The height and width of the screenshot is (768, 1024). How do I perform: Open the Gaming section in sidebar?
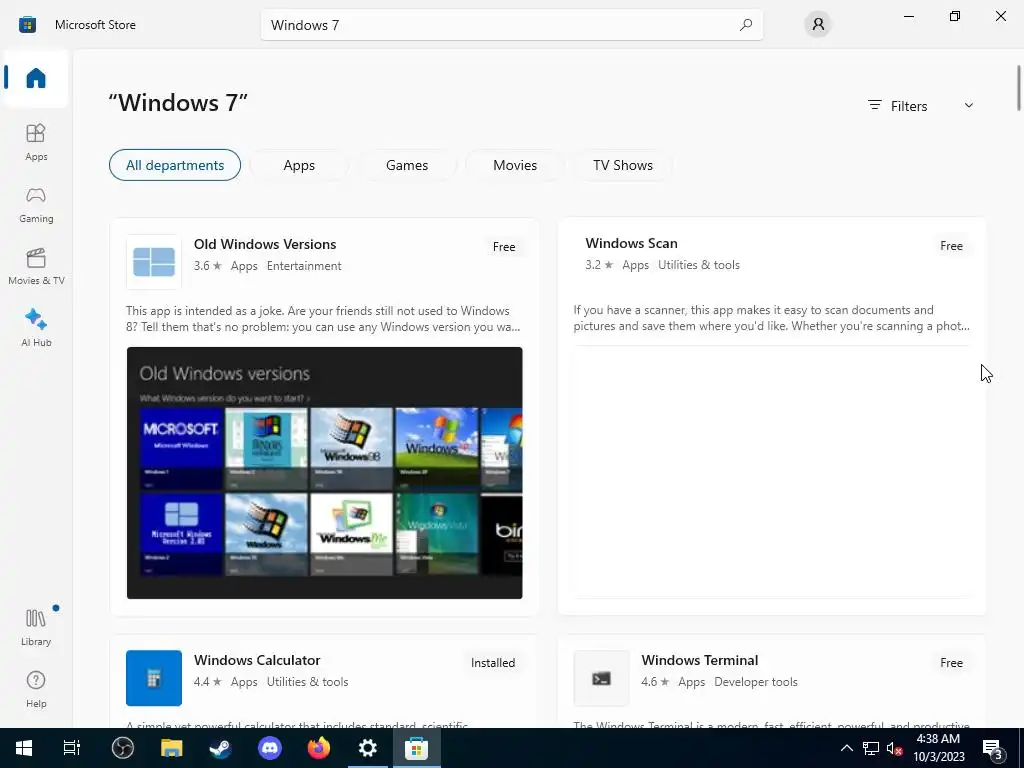coord(36,204)
